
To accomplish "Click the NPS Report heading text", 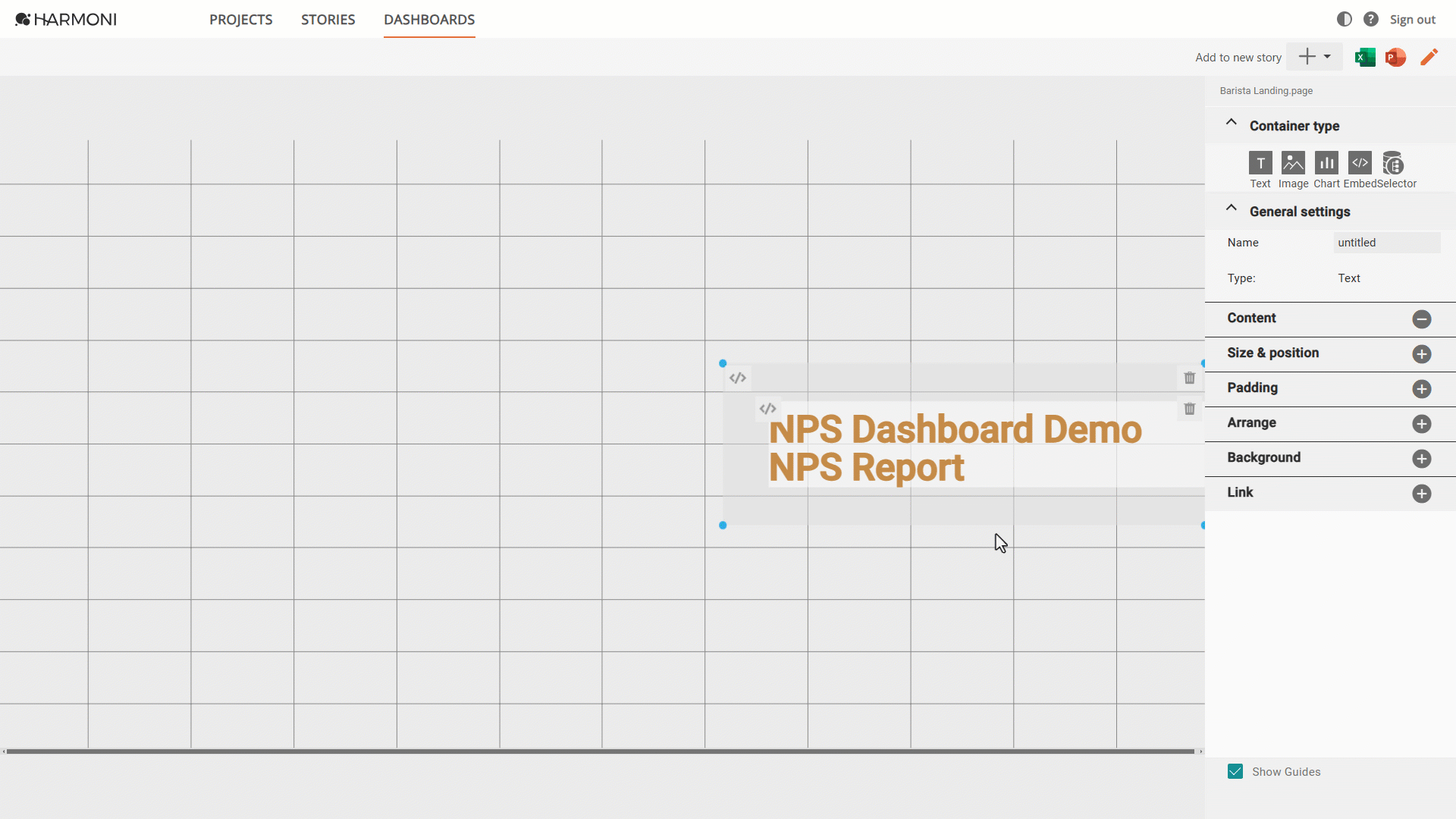I will [x=867, y=468].
